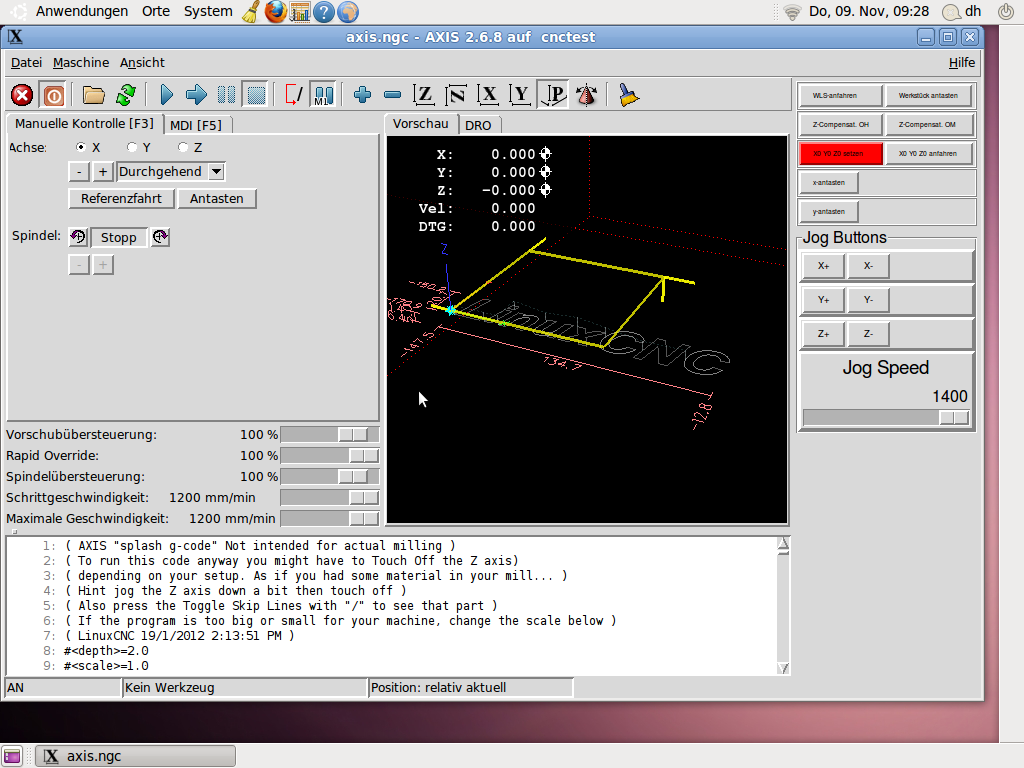Toggle rotate view mode cone icon

coord(586,95)
